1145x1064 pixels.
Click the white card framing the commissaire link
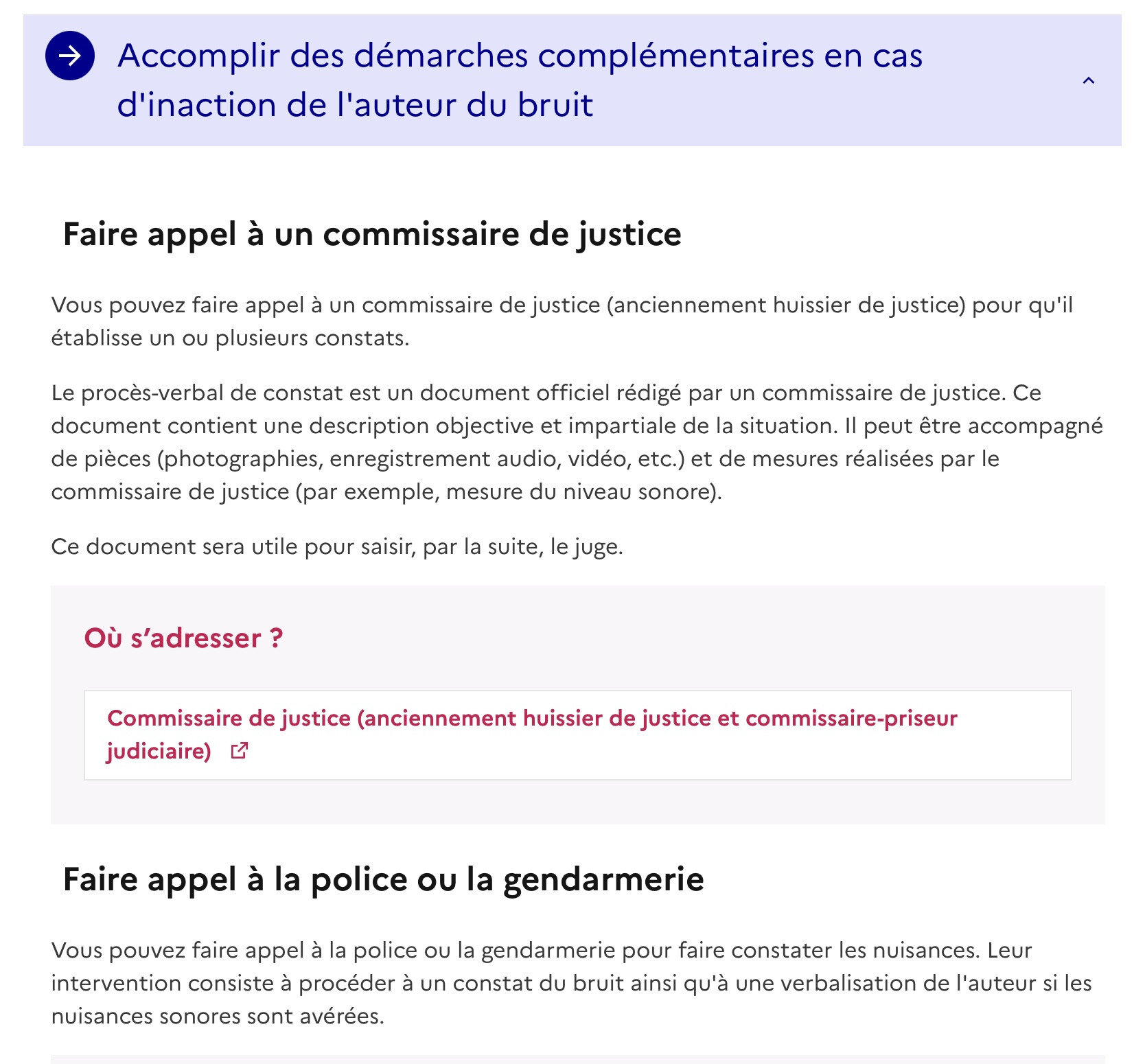coord(577,735)
